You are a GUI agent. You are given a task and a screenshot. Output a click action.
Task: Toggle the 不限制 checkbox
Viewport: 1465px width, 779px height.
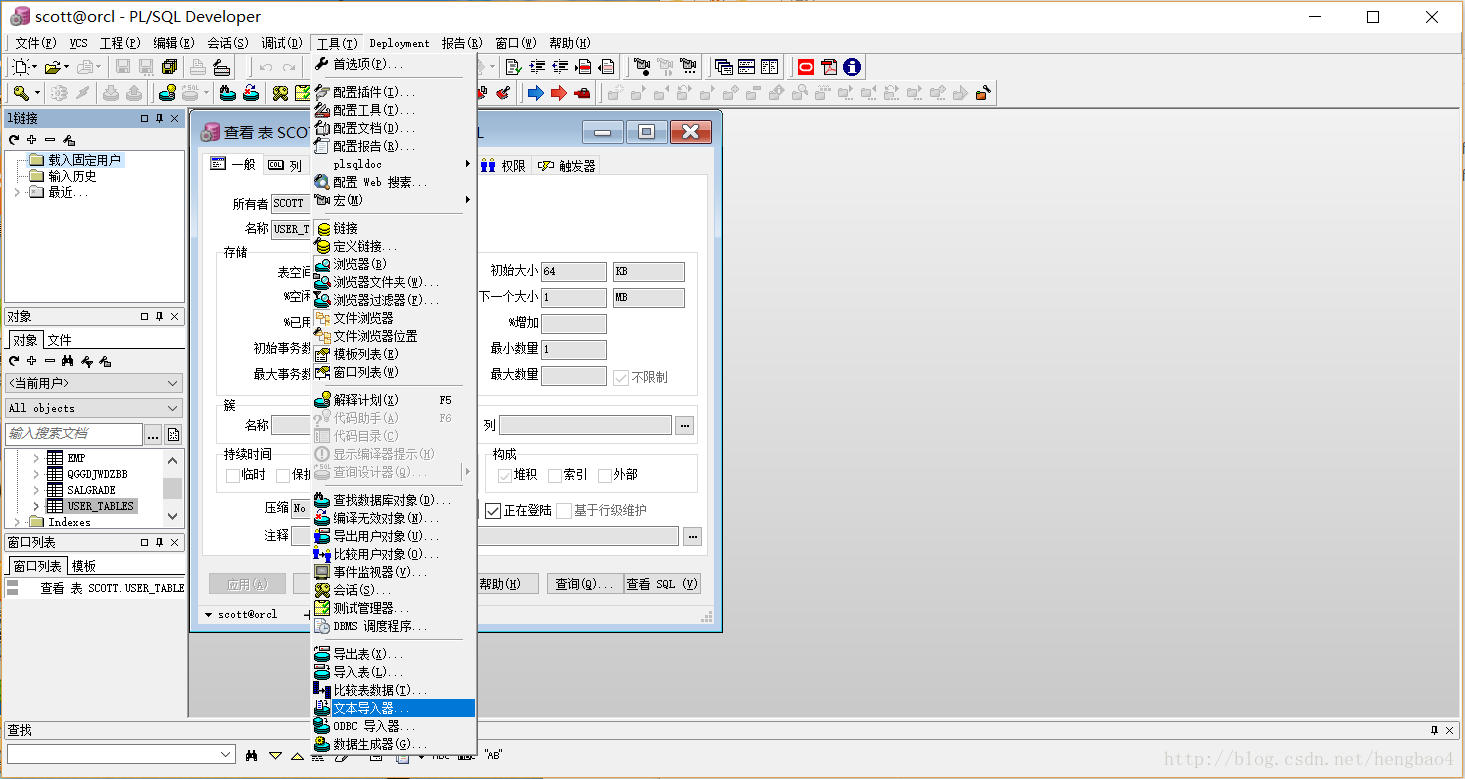[621, 377]
